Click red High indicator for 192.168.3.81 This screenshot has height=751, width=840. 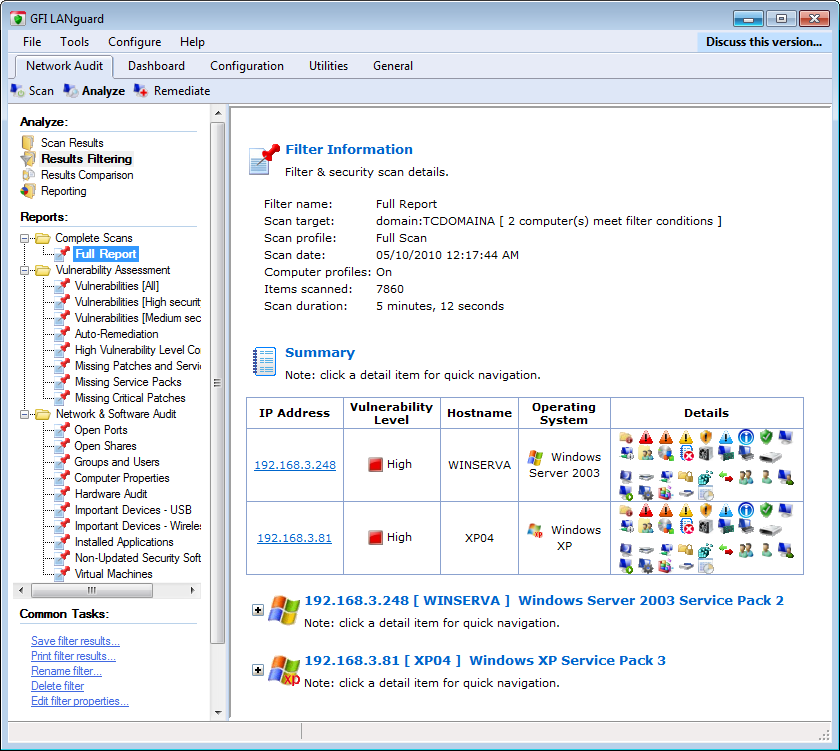[x=376, y=537]
